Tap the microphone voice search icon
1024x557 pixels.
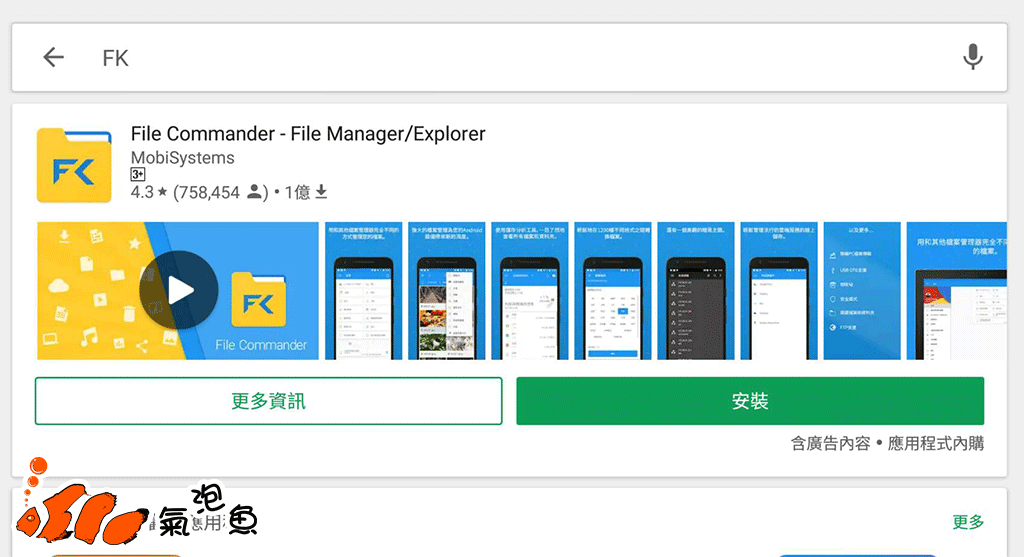(972, 57)
